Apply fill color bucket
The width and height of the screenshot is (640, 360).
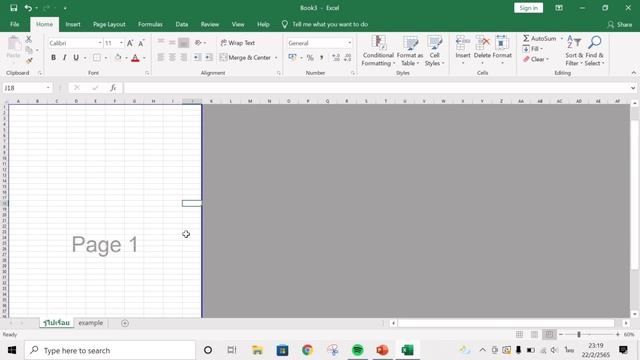(x=118, y=58)
